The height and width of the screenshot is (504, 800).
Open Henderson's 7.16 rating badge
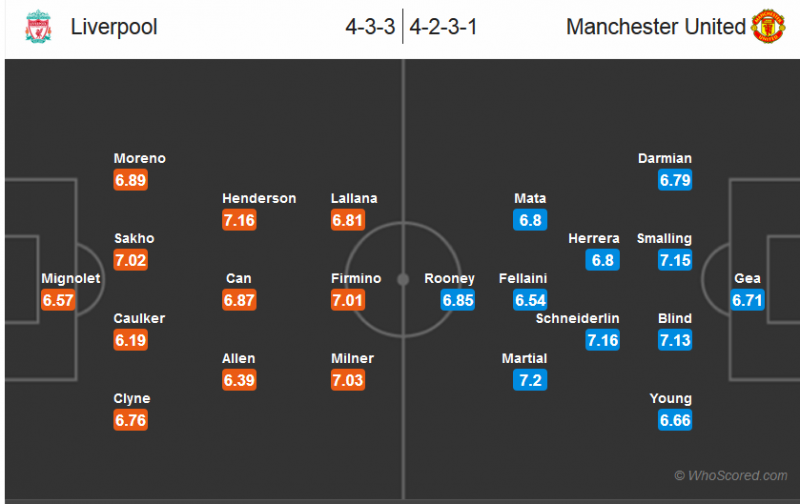[240, 220]
